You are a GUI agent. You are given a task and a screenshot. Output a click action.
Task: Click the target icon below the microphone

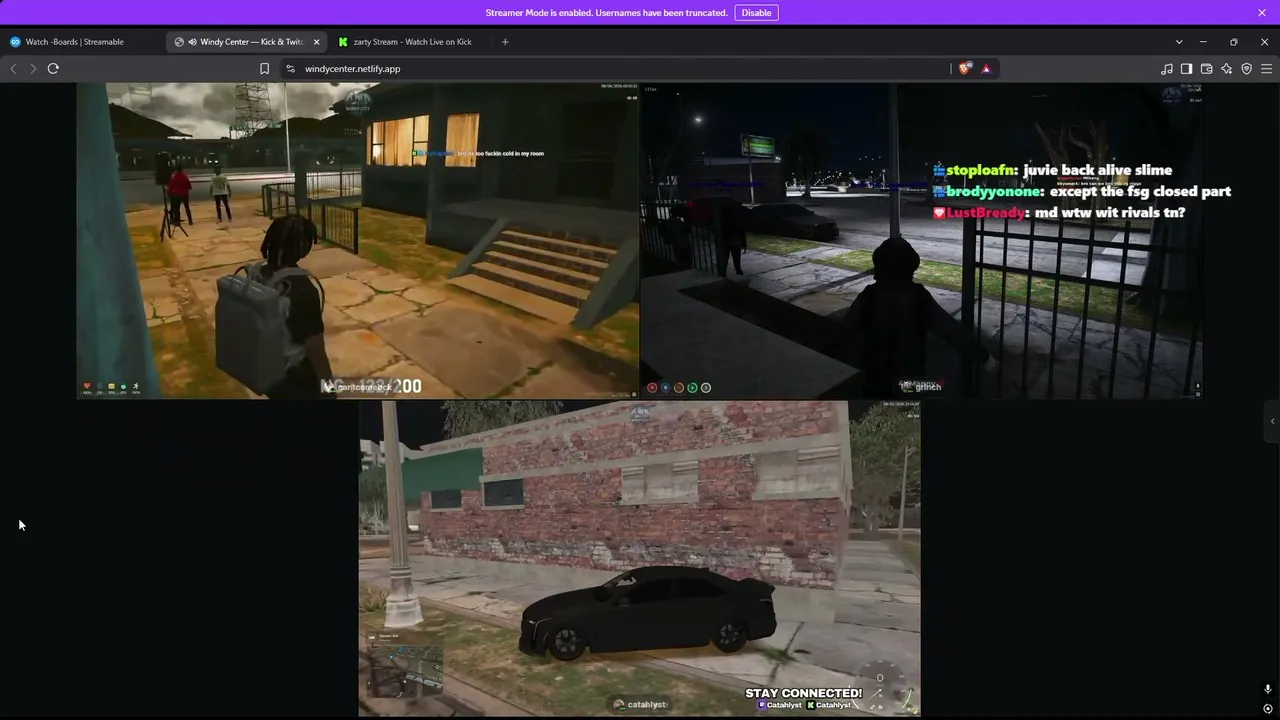coord(1268,709)
